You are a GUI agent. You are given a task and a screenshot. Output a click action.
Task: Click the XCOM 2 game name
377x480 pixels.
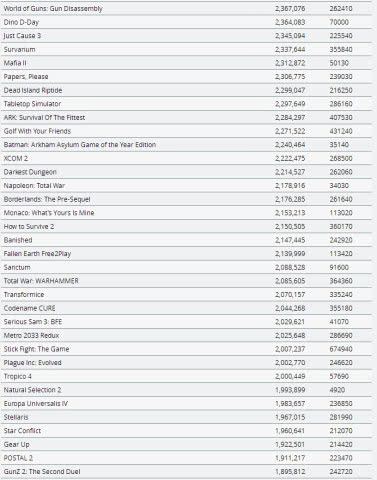coord(16,158)
